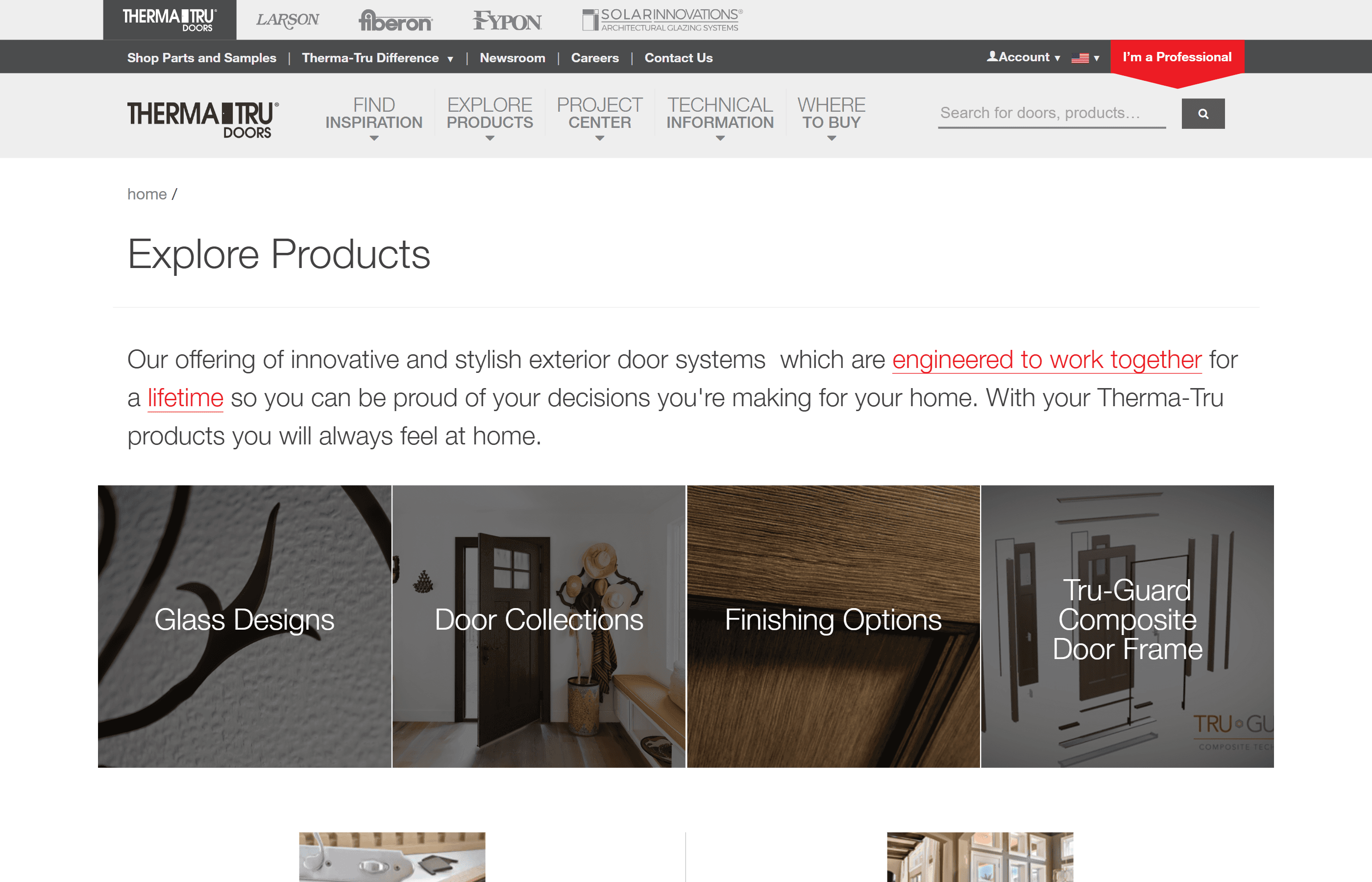Click into the search doors and products field
Screen dimensions: 1372x882
[x=1051, y=113]
